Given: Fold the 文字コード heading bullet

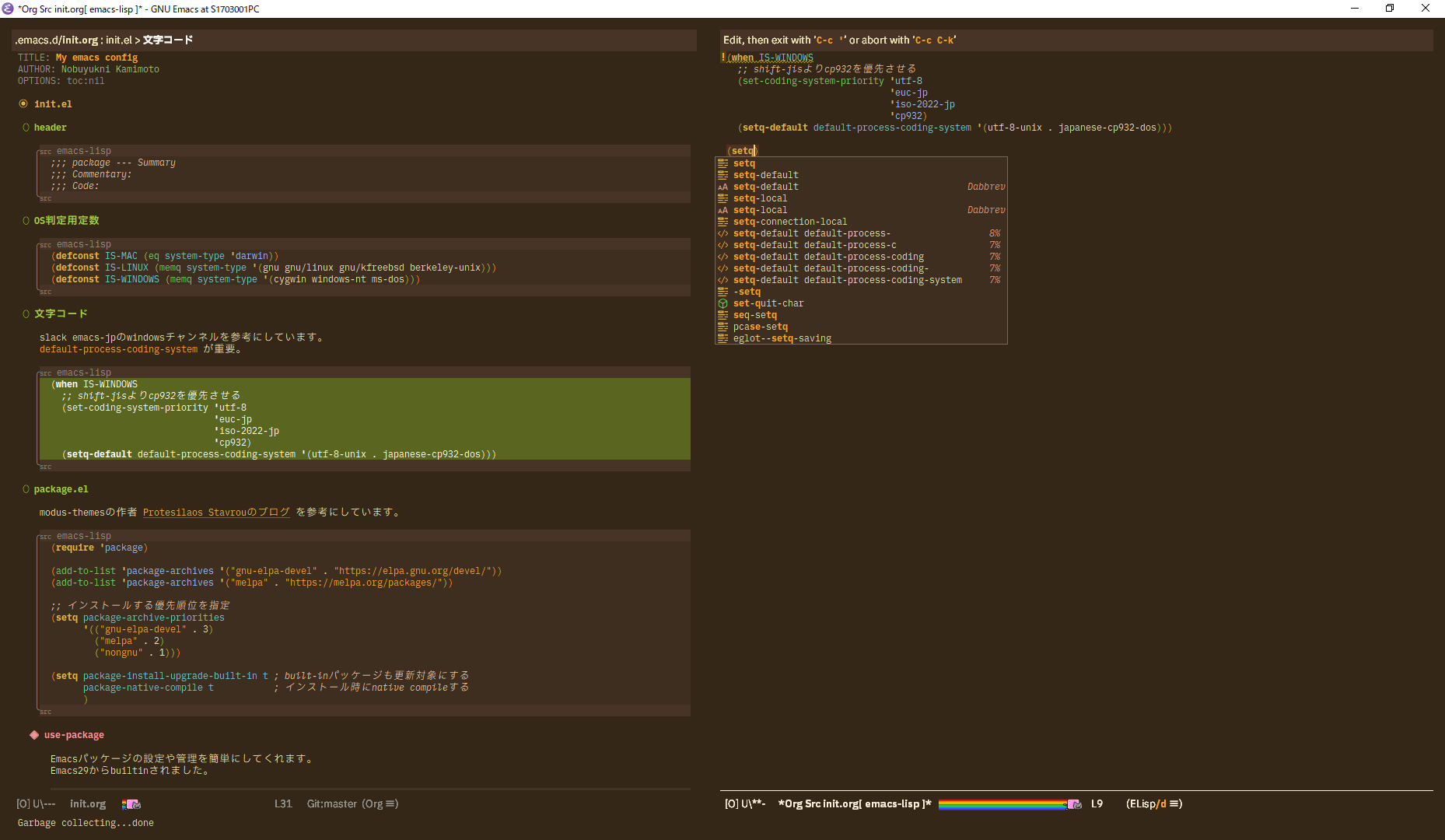Looking at the screenshot, I should (x=26, y=313).
